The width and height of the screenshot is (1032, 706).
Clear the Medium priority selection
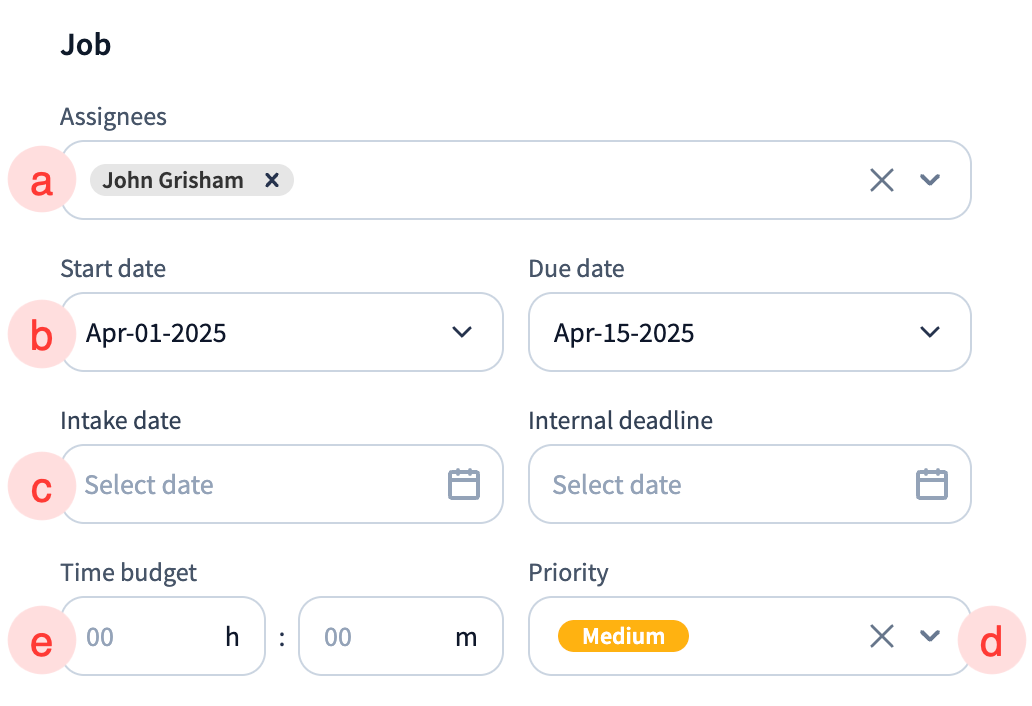(881, 636)
